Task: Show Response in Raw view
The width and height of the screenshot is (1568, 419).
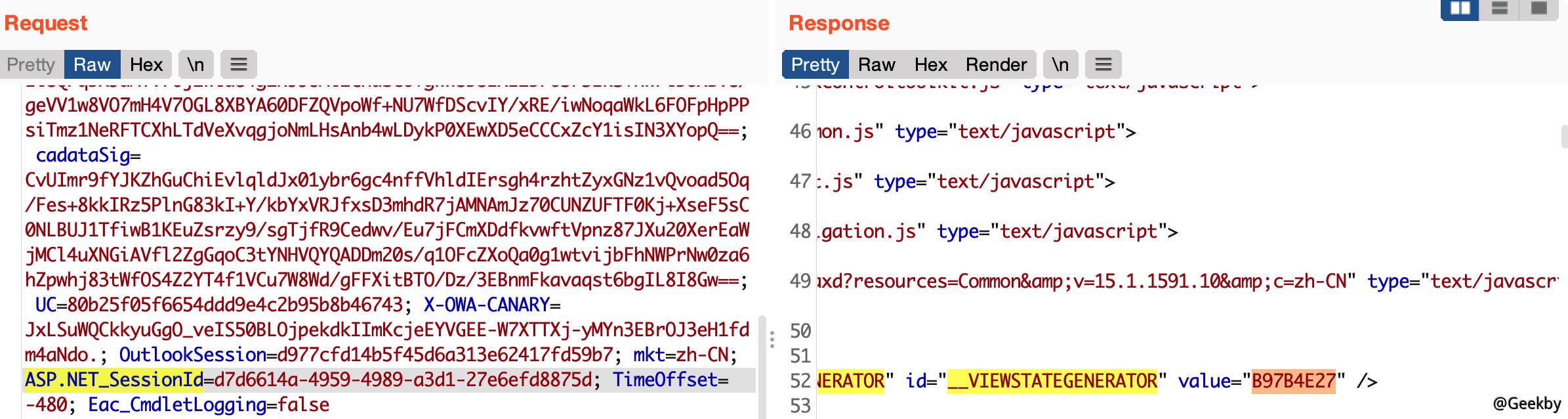Action: pyautogui.click(x=877, y=64)
